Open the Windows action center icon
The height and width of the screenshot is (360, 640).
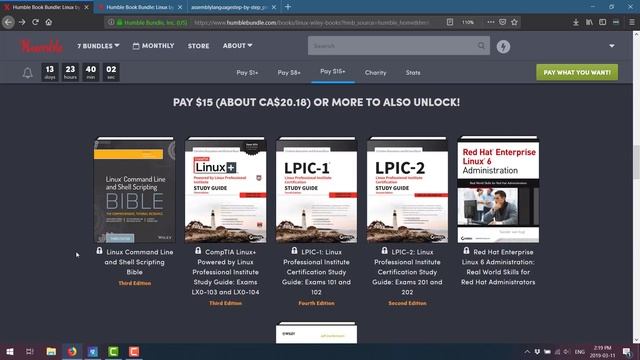pos(627,351)
